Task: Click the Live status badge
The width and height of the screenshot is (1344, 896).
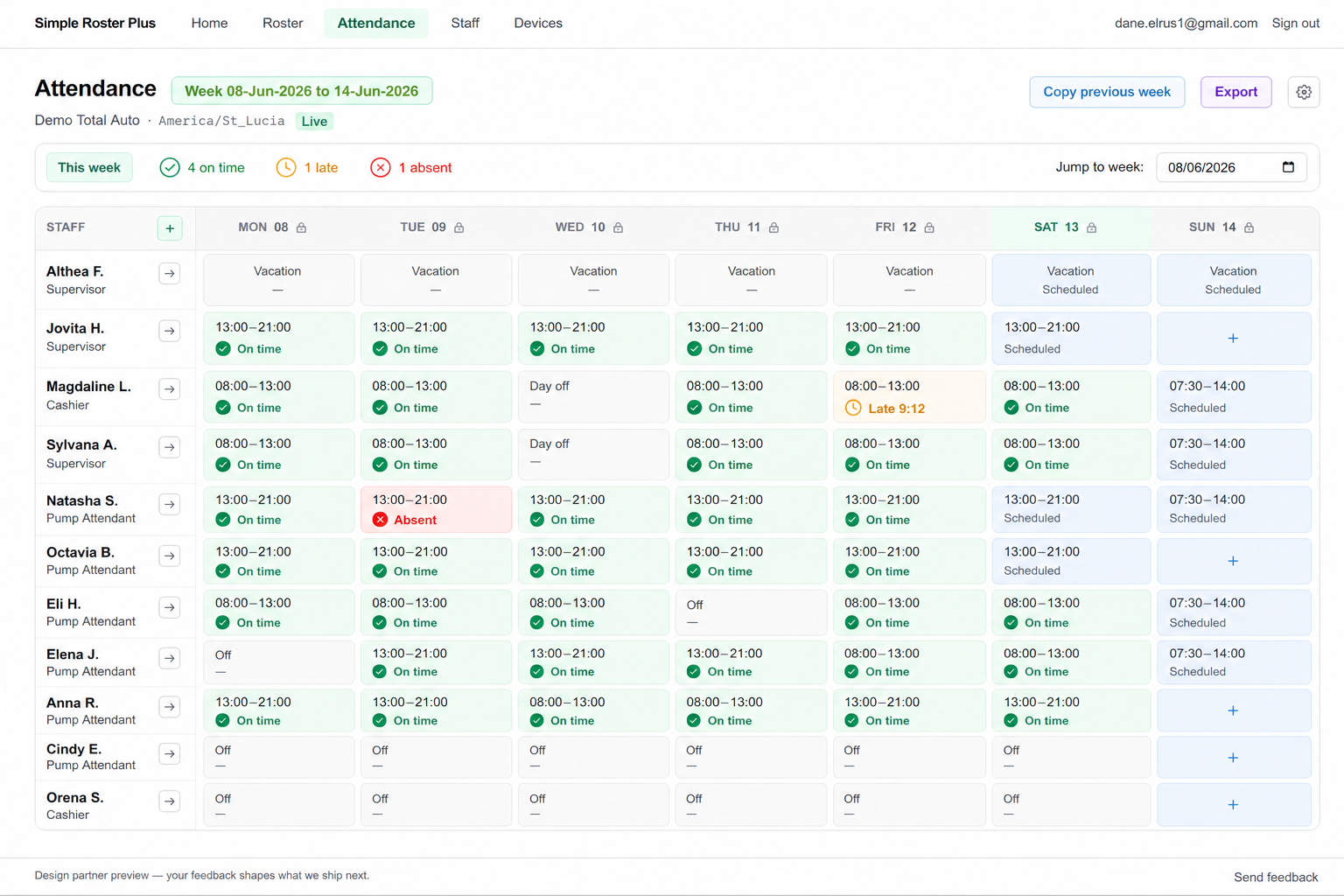Action: pos(314,122)
